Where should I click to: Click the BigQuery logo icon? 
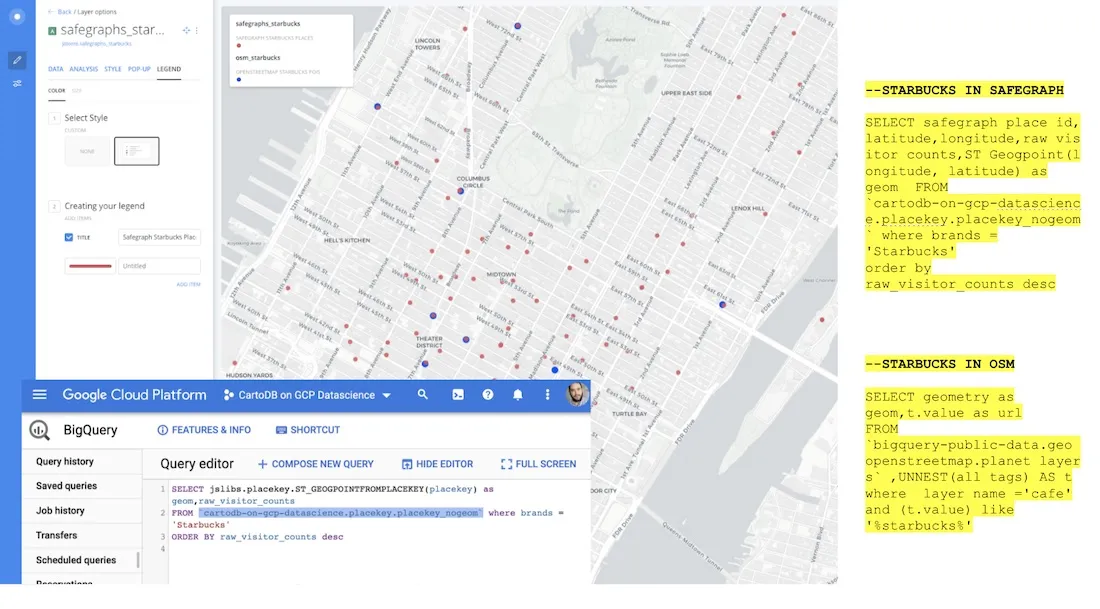37,430
